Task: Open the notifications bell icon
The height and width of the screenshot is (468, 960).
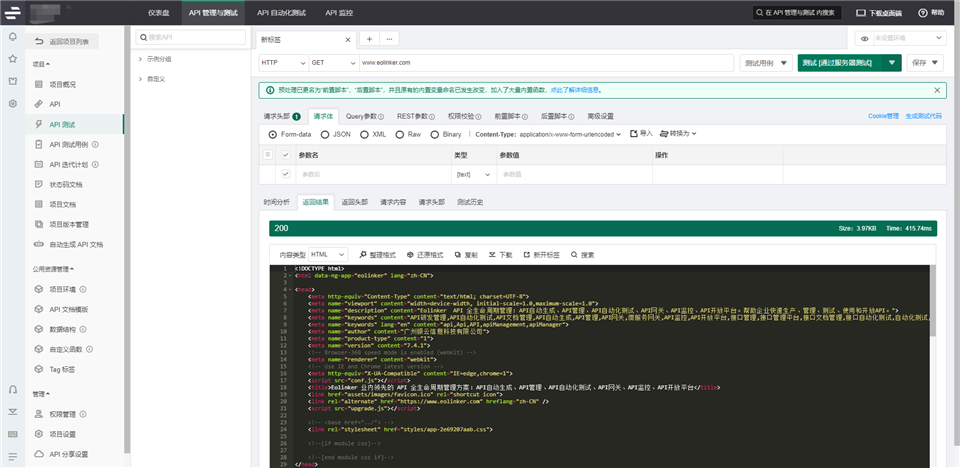Action: [x=12, y=37]
